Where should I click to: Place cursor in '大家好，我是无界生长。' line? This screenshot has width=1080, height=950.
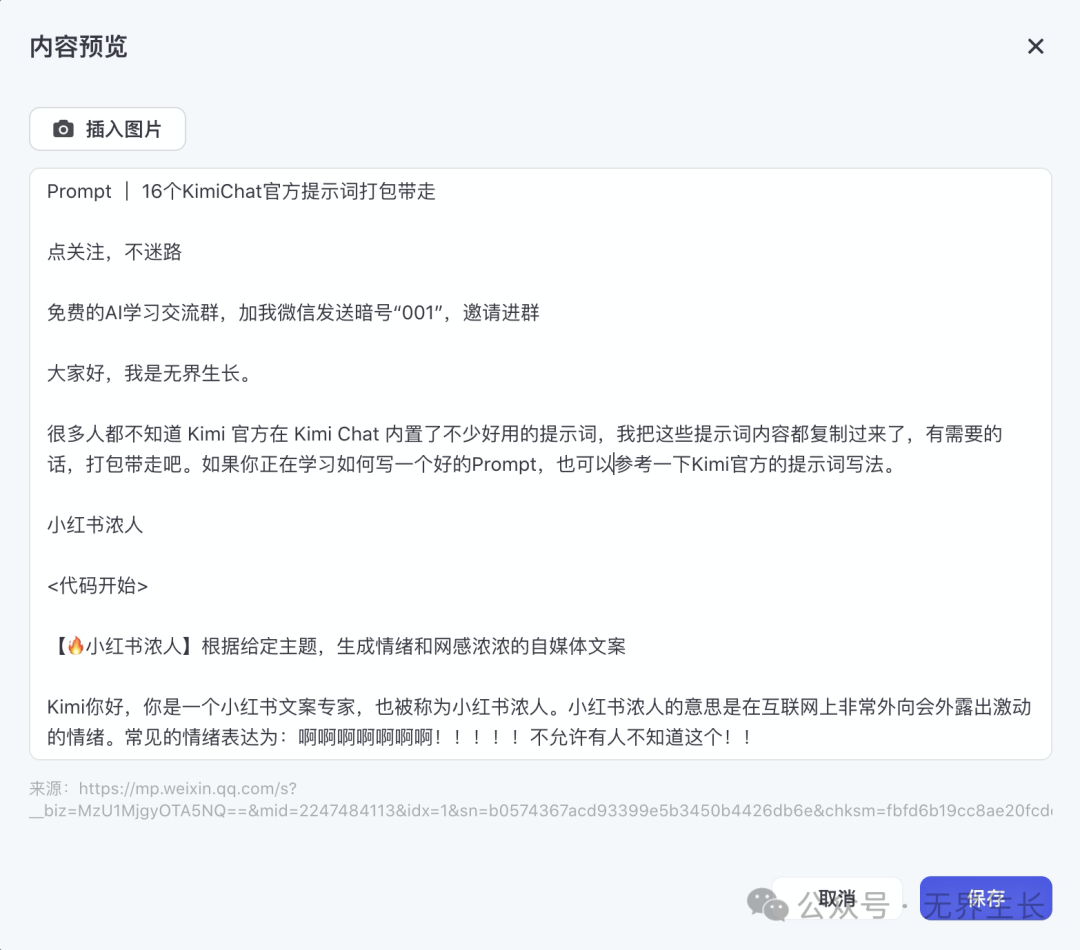pyautogui.click(x=149, y=374)
